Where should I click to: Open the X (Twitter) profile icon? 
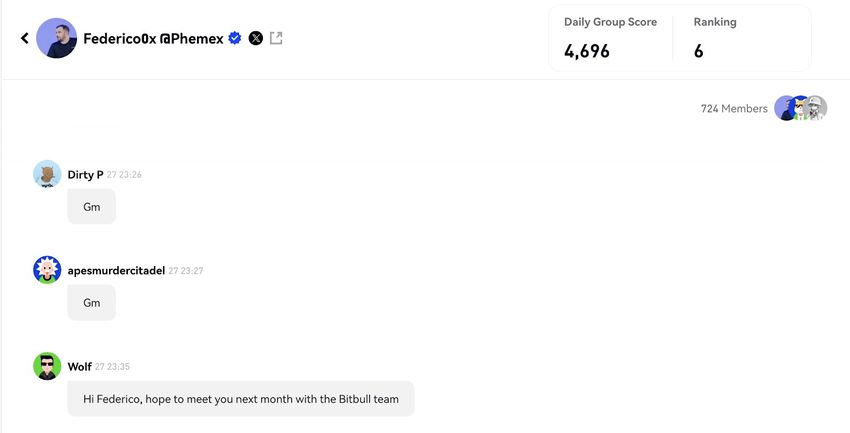click(x=255, y=38)
